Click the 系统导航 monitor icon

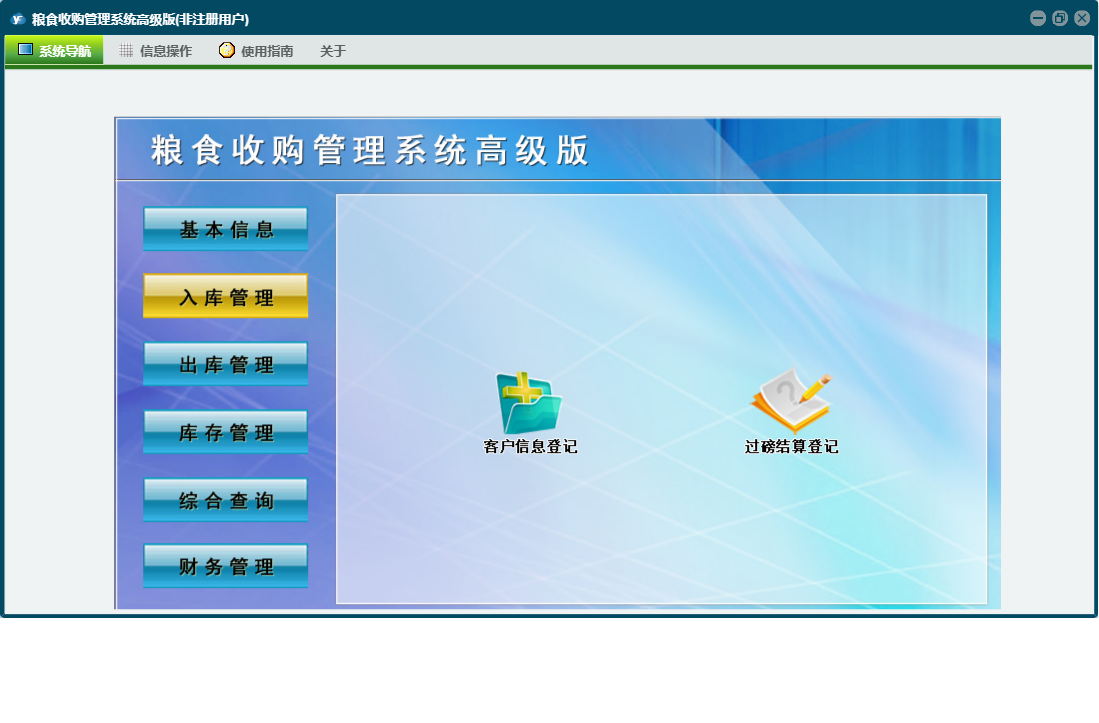(x=25, y=50)
